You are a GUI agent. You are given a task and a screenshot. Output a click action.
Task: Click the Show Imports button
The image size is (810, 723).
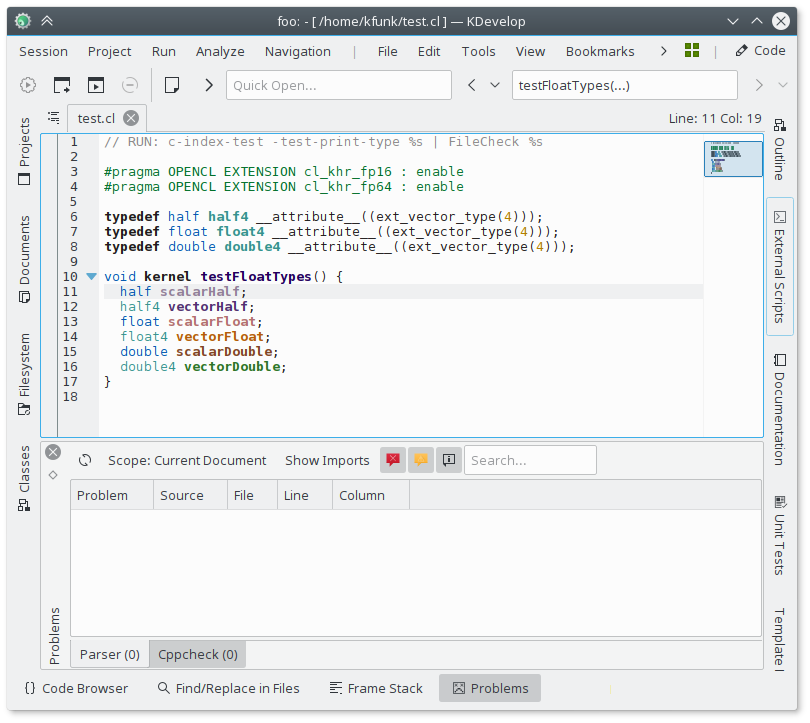pos(327,460)
